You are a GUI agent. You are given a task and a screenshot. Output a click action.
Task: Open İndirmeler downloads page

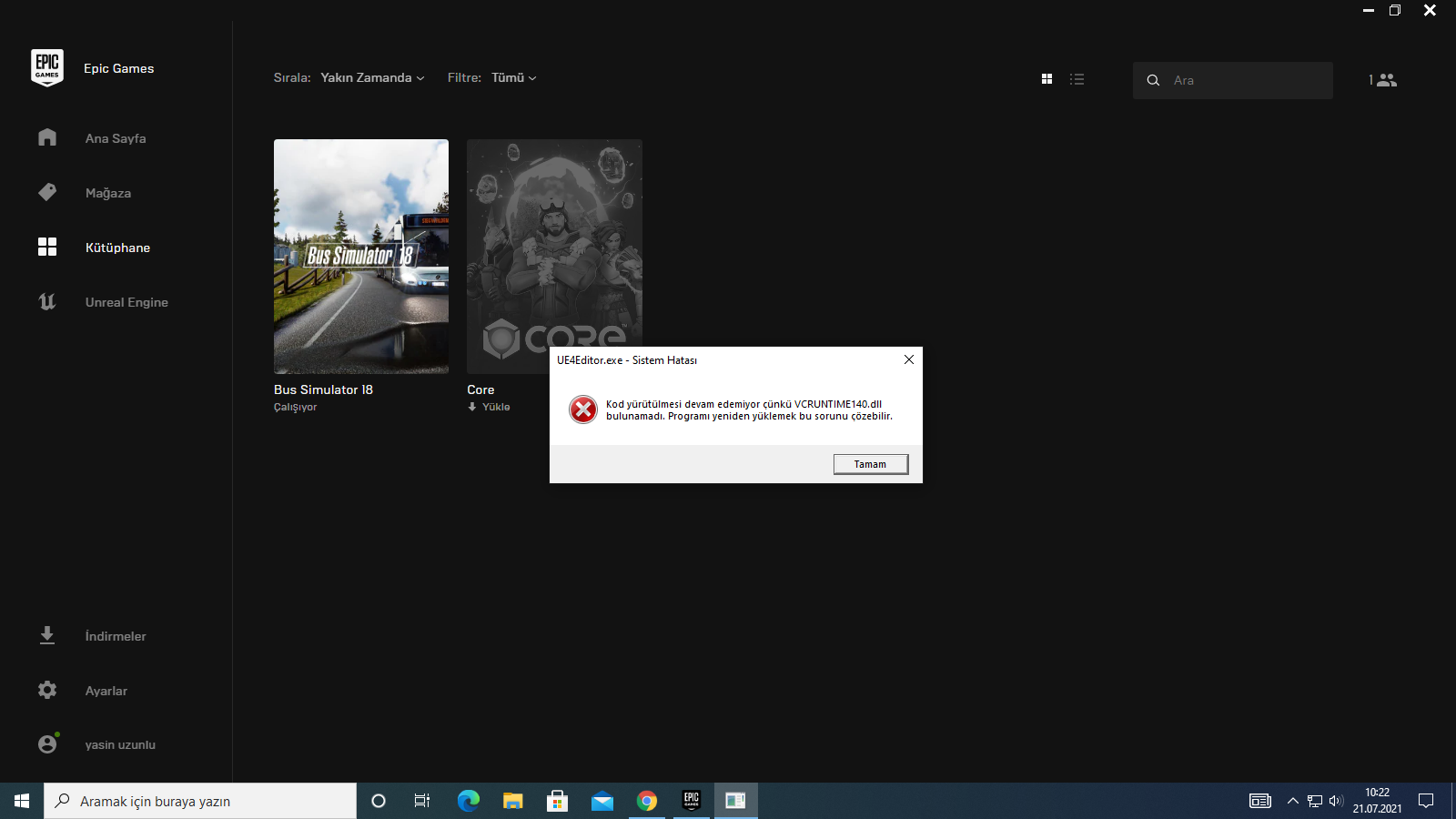pos(116,636)
